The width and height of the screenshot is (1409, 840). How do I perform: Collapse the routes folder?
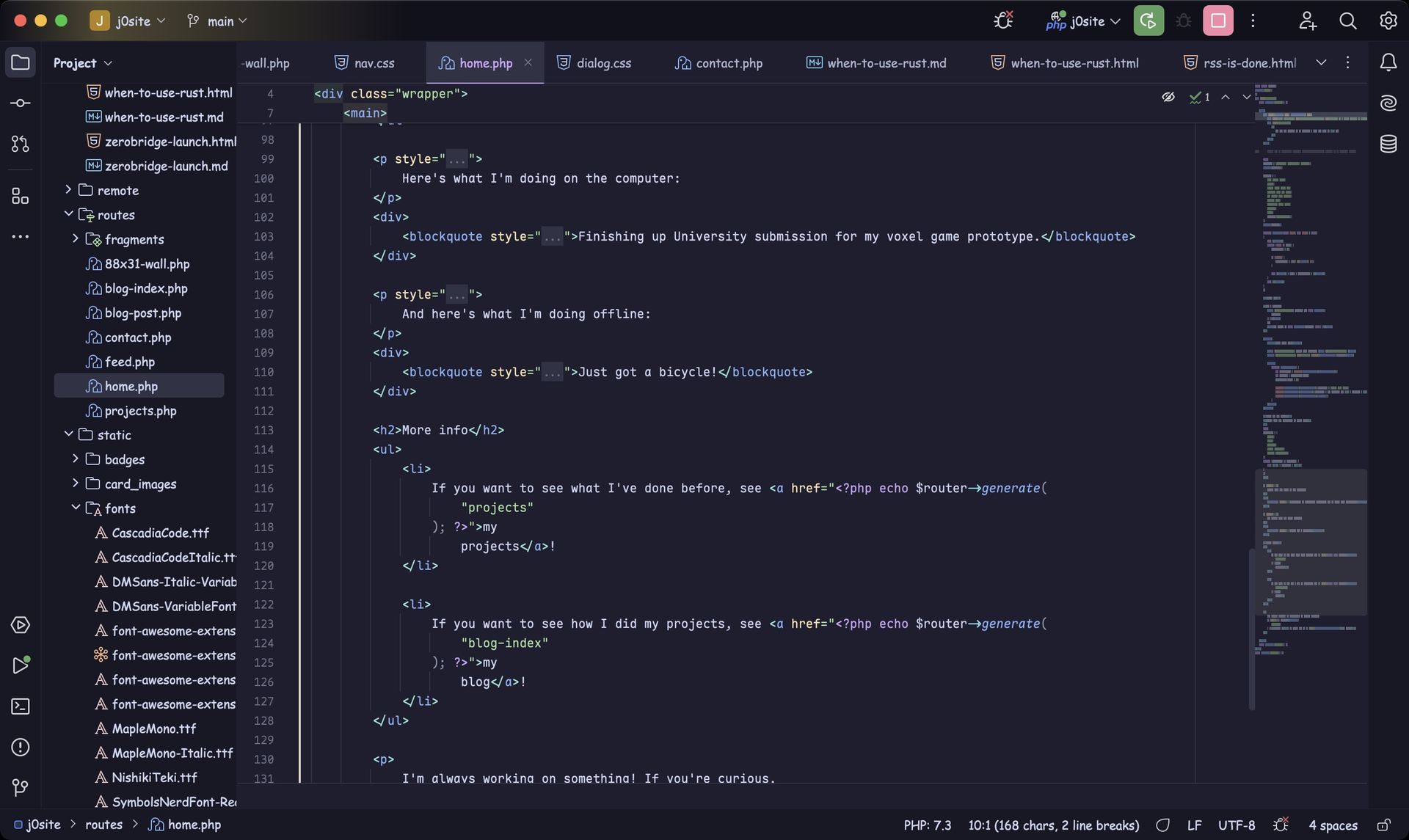point(69,214)
